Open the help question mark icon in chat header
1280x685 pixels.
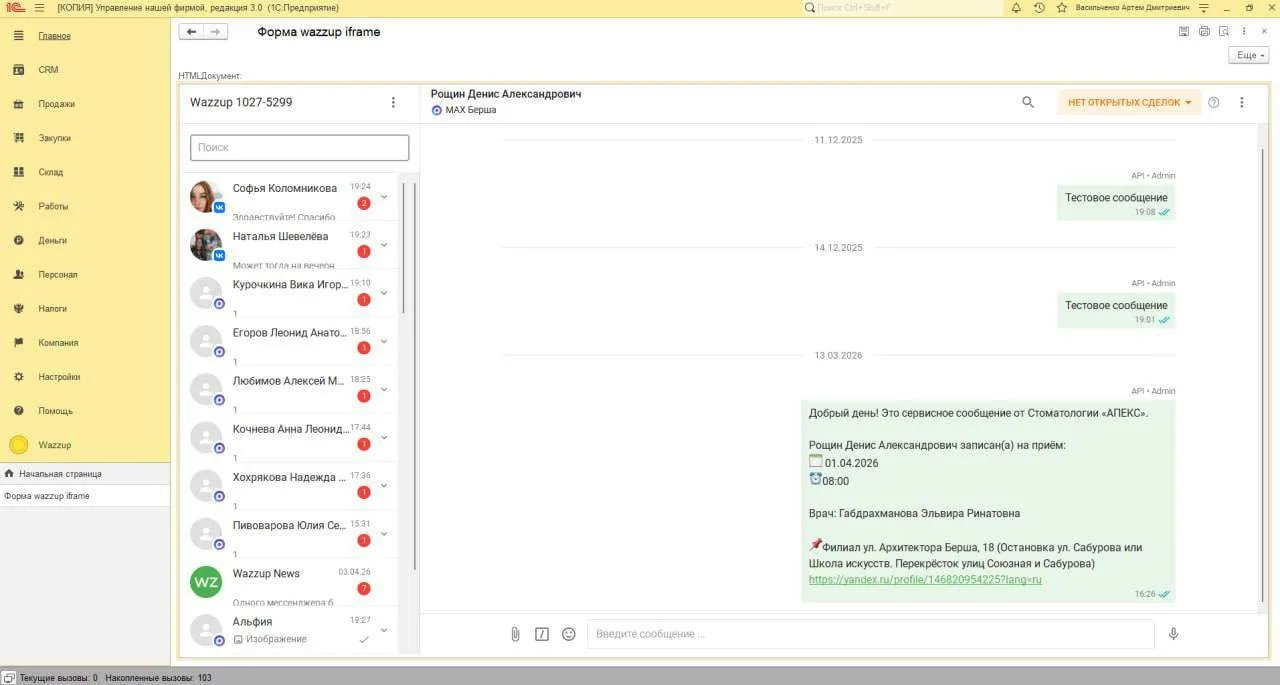click(1214, 102)
